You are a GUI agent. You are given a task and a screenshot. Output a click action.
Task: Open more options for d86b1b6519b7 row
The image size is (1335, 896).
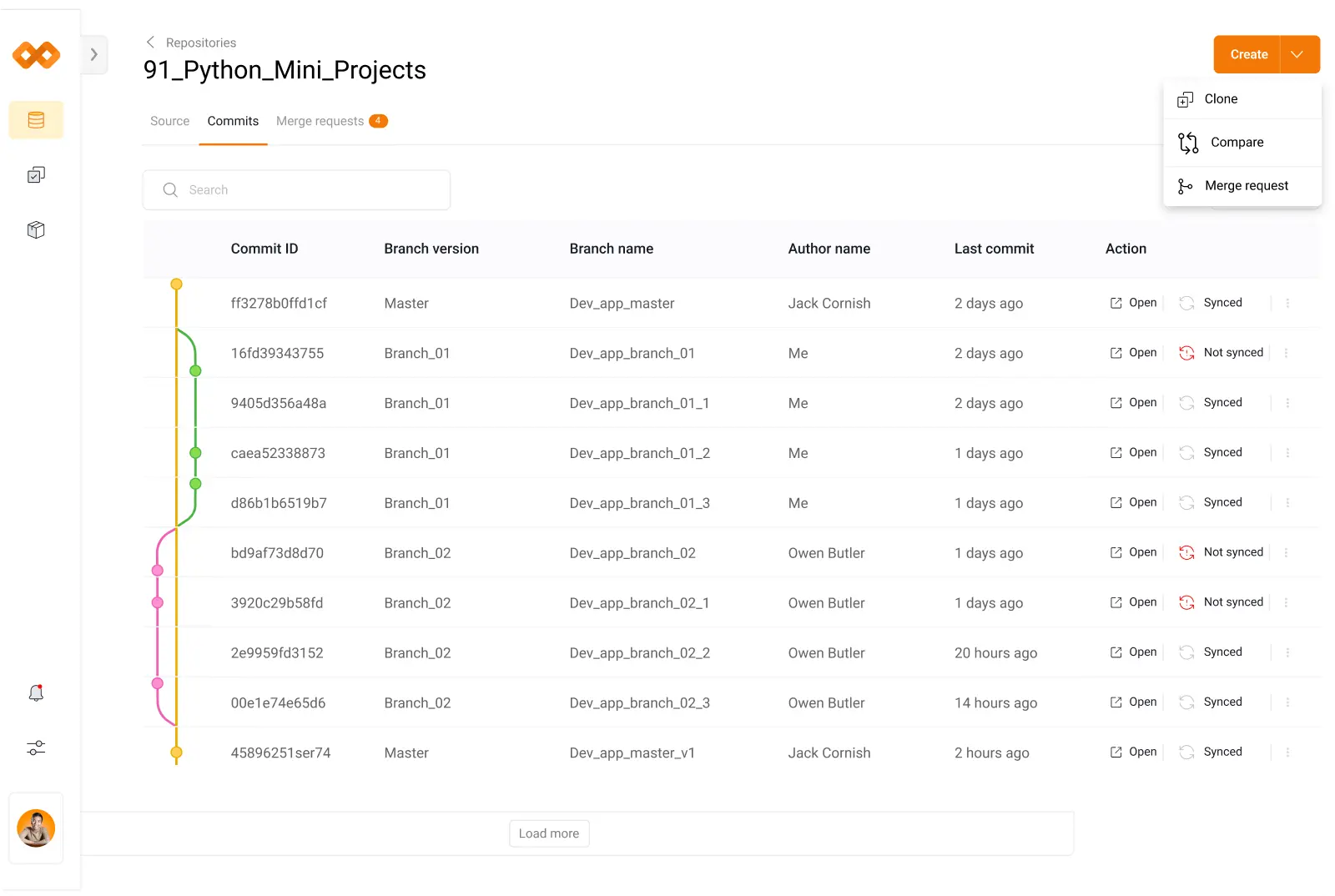(x=1287, y=503)
